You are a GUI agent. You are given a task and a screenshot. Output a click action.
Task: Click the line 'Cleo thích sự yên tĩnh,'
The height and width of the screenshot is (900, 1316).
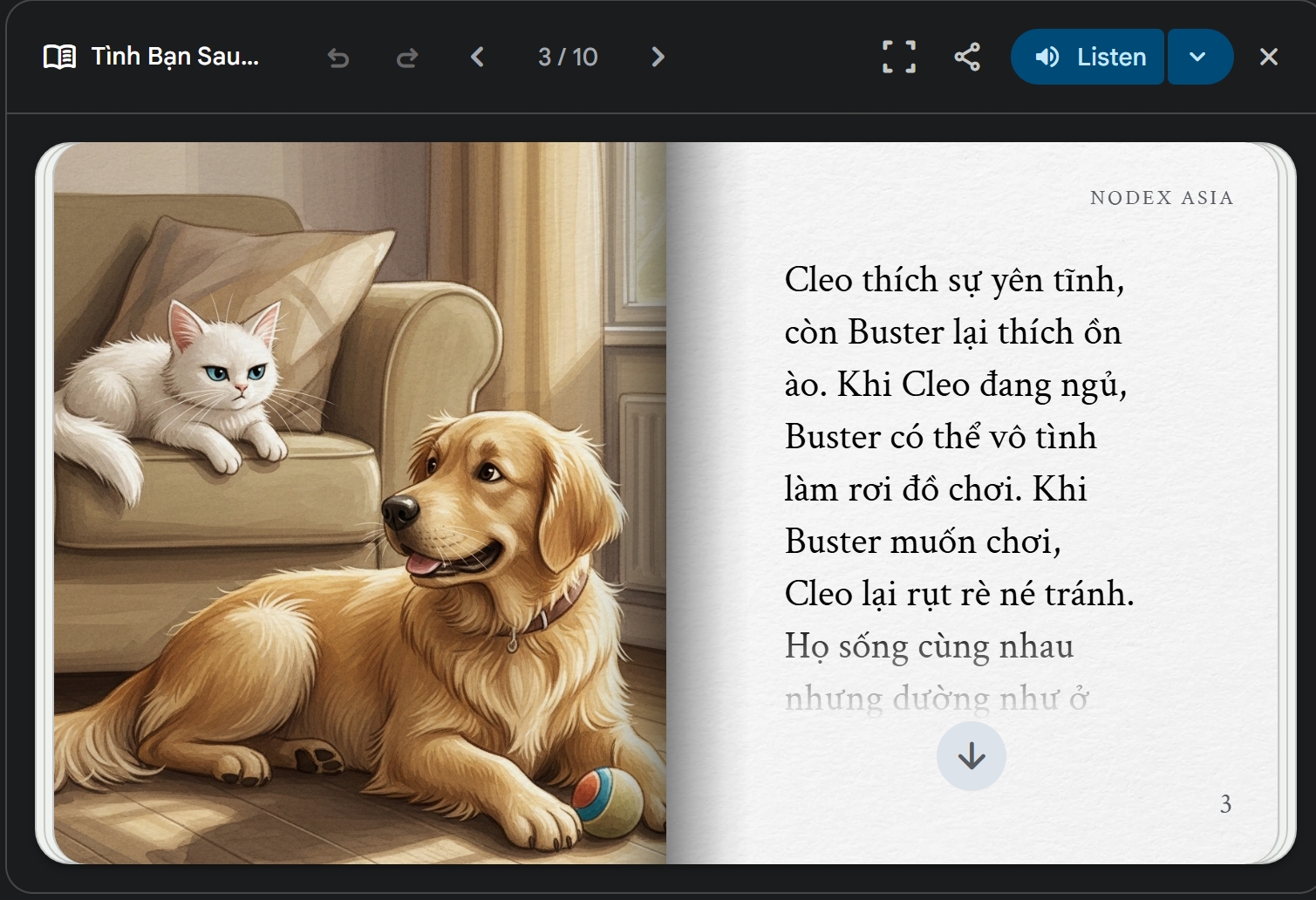coord(954,280)
